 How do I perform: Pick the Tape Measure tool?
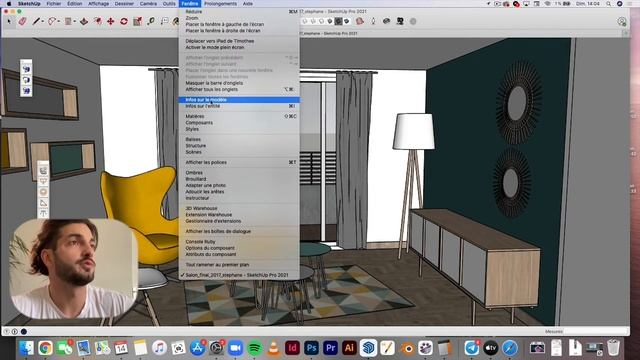151,21
